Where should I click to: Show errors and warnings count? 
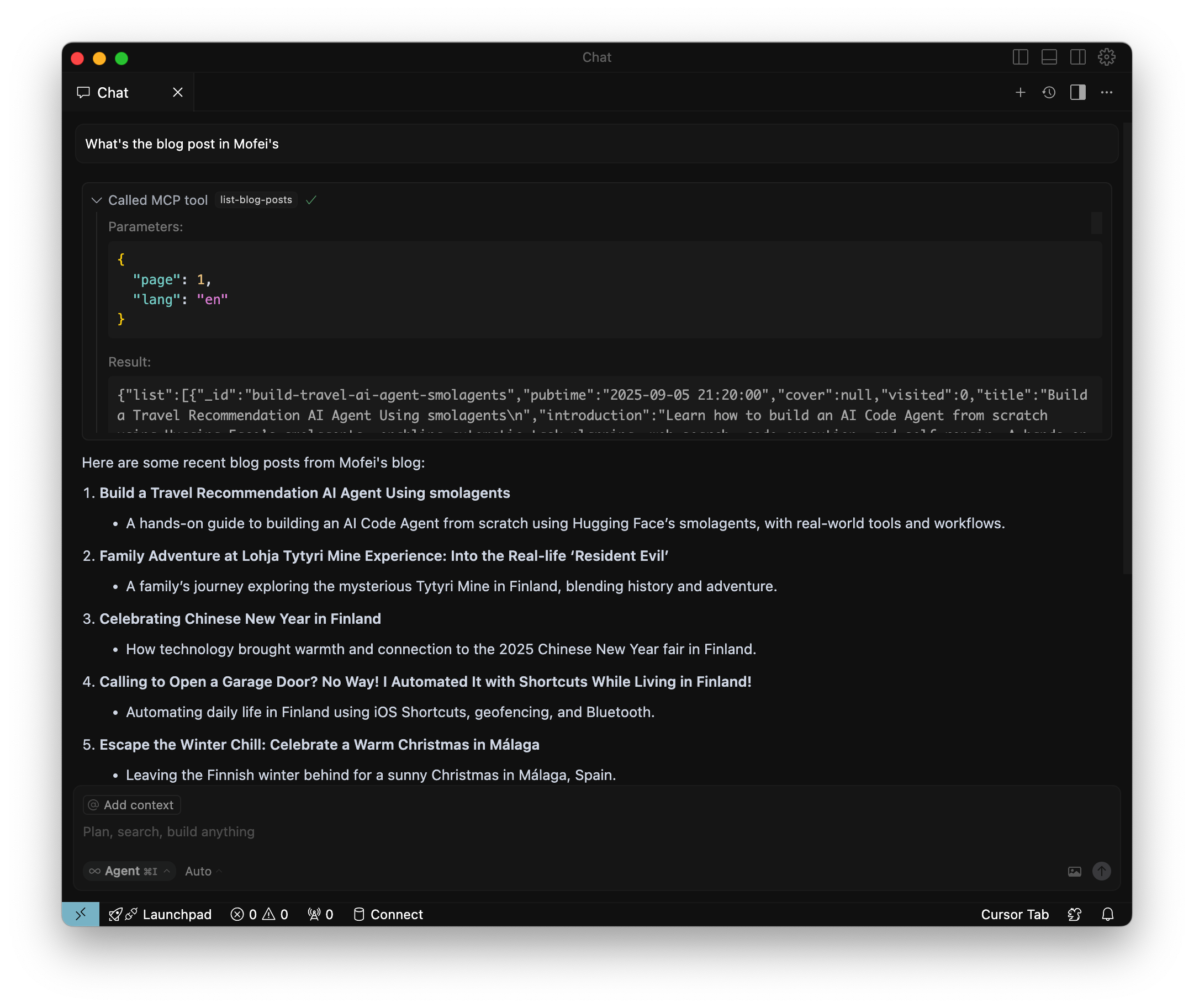pyautogui.click(x=259, y=914)
